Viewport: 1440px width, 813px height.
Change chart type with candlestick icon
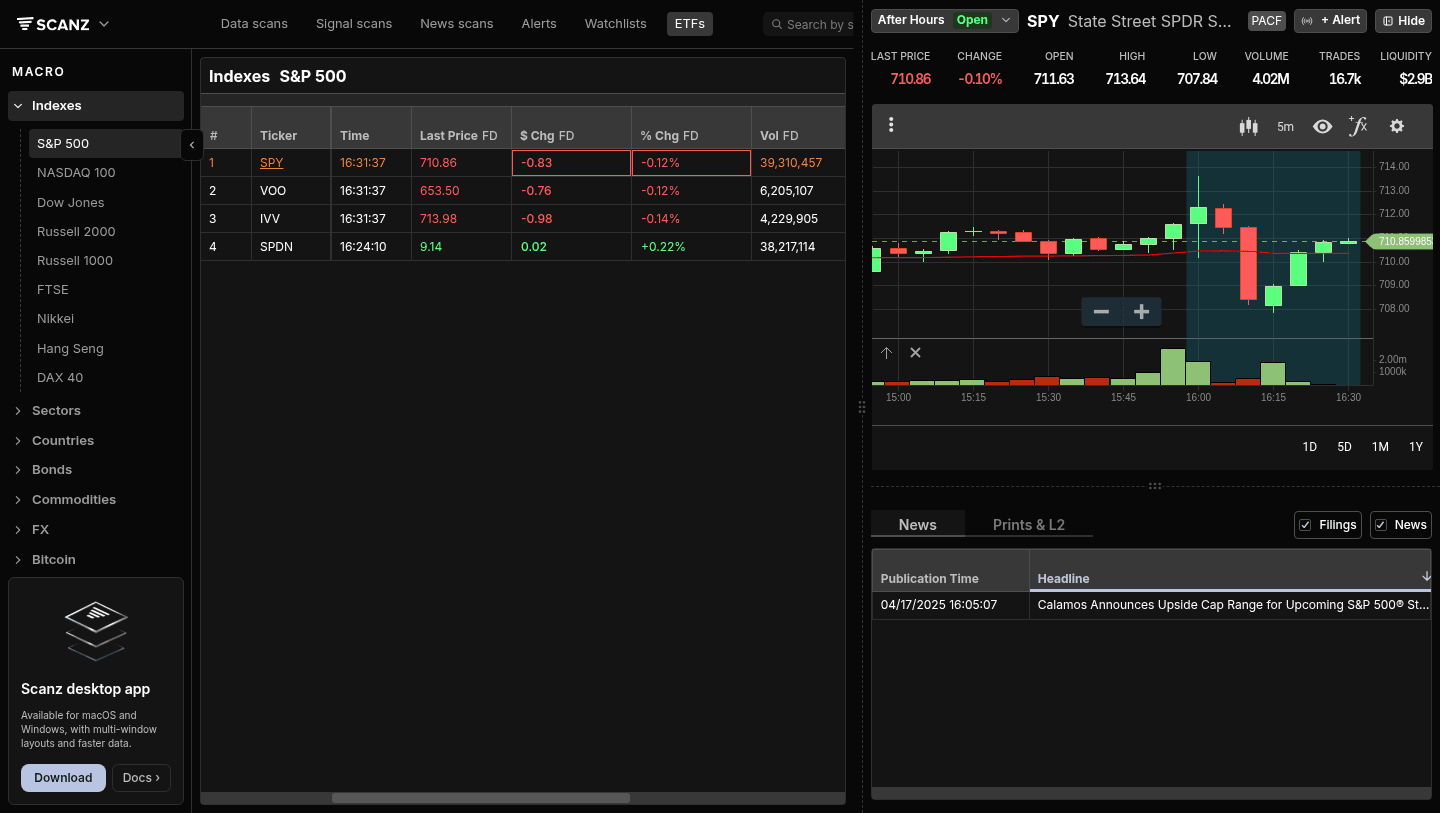[1248, 126]
